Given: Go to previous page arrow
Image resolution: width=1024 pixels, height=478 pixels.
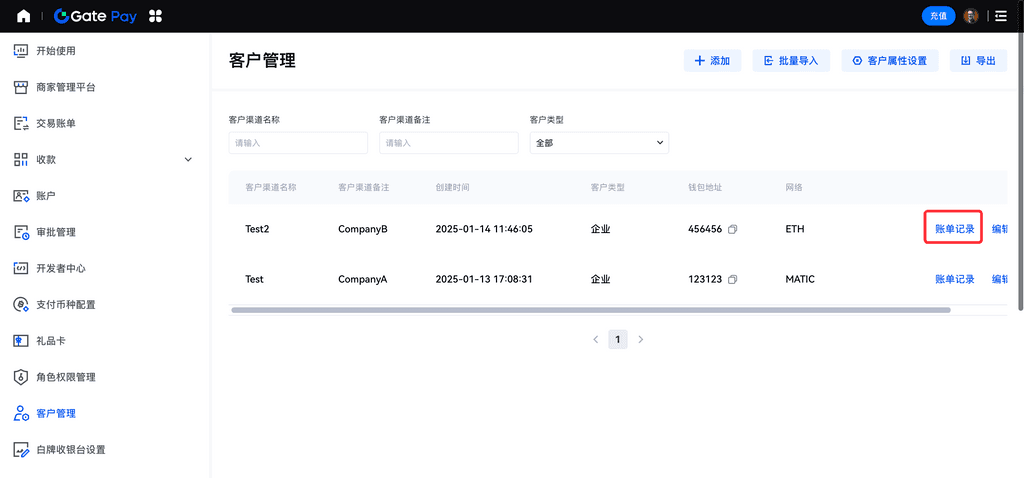Looking at the screenshot, I should click(596, 340).
